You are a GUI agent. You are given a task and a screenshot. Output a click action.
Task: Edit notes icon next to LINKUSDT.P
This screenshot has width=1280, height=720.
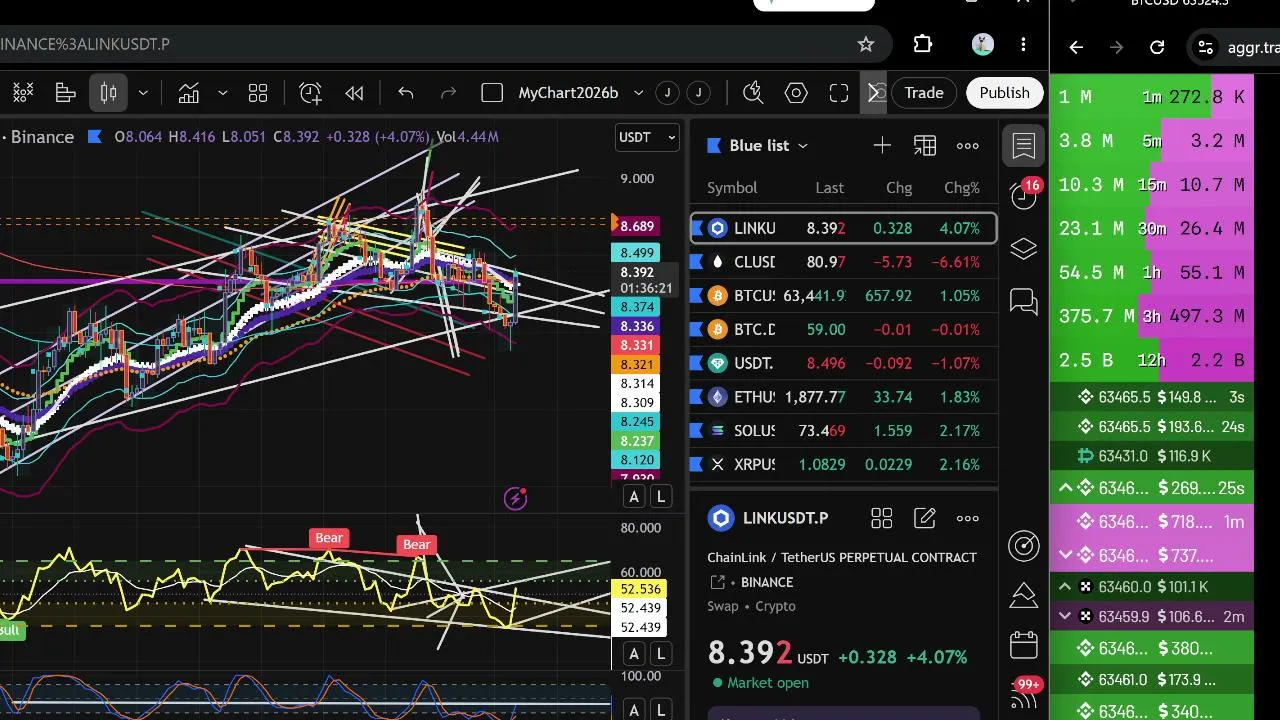[925, 518]
